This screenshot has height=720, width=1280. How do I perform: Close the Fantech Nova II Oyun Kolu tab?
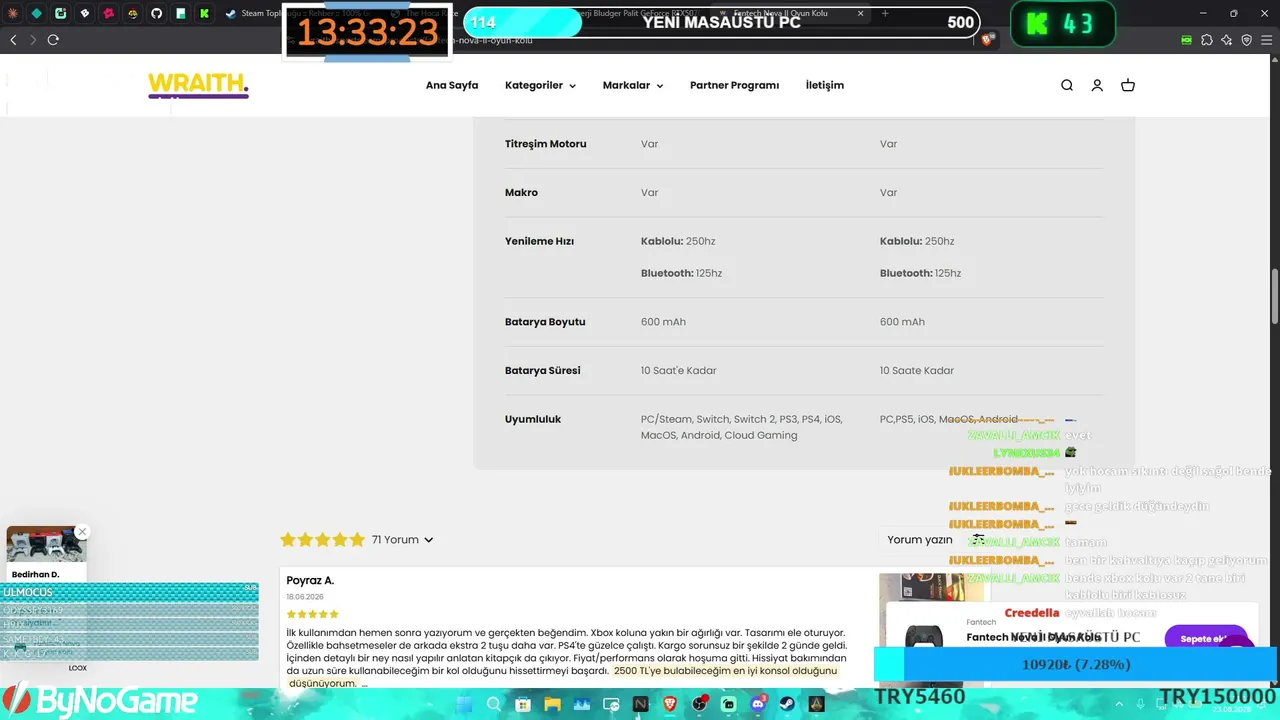[861, 14]
